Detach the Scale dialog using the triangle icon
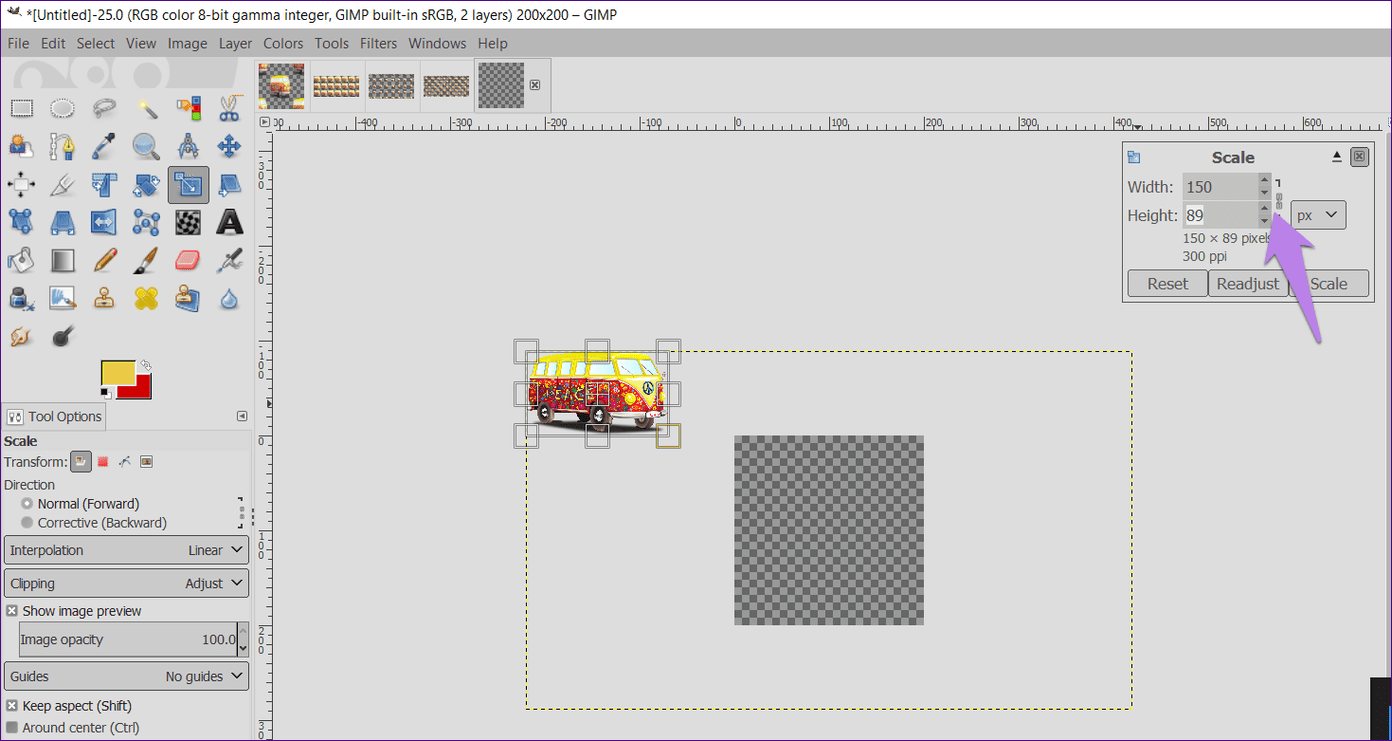1392x741 pixels. [x=1337, y=157]
